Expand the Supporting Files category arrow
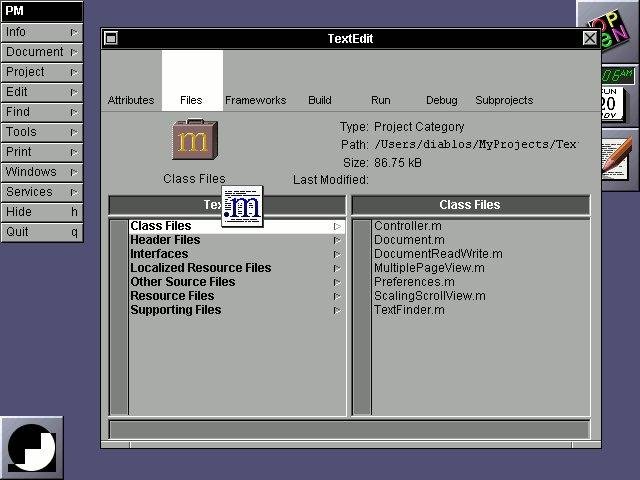This screenshot has height=480, width=640. 337,310
